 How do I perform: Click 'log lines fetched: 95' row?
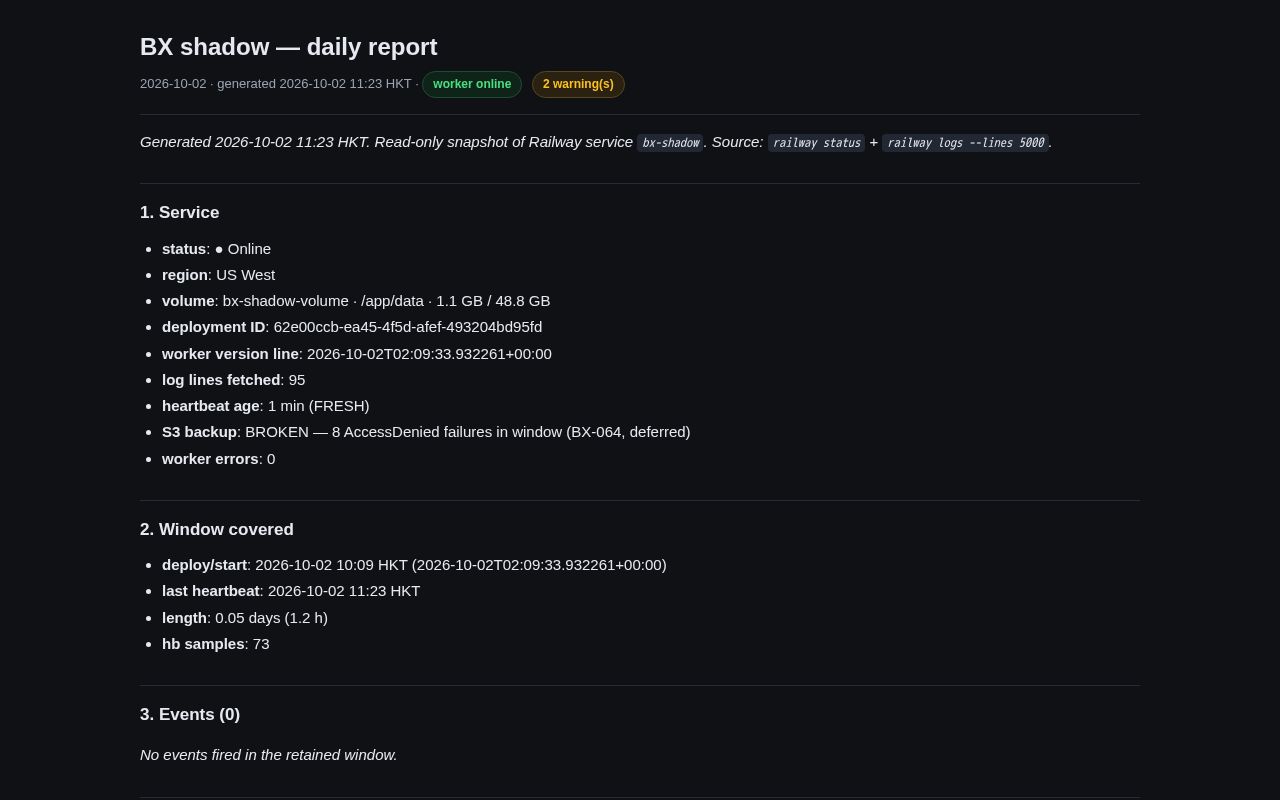[x=234, y=380]
